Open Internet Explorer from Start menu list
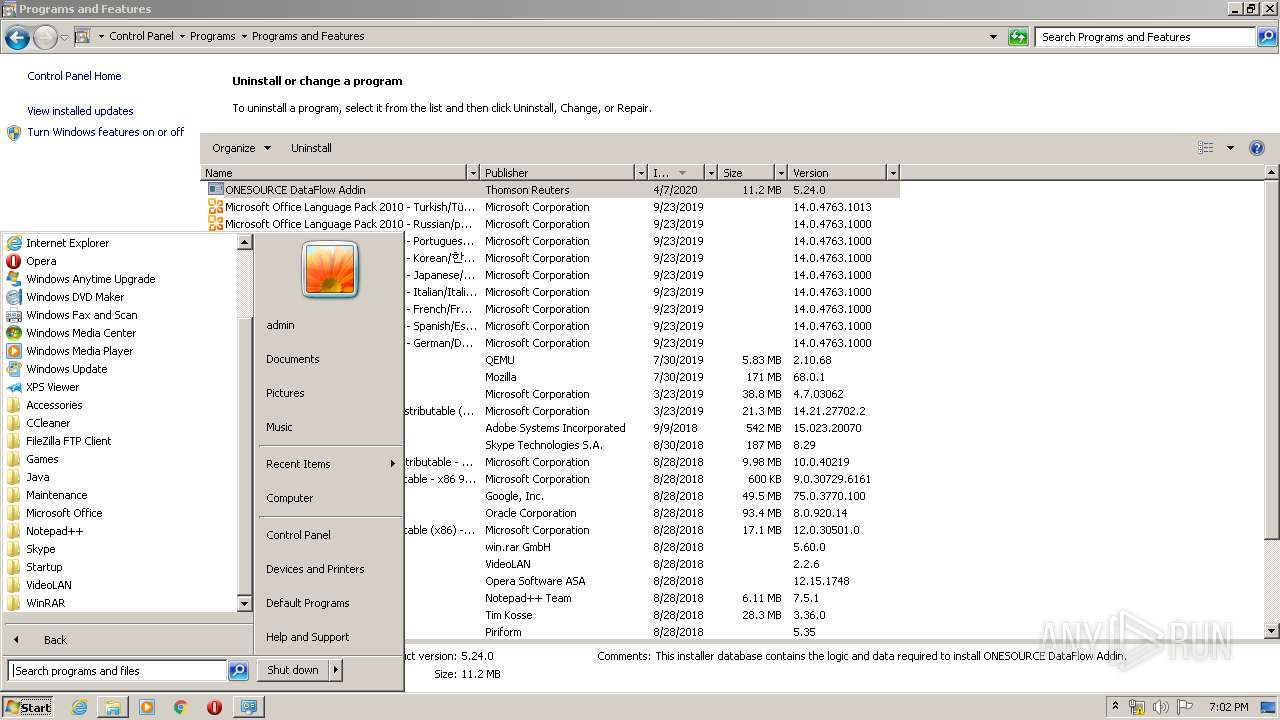Image resolution: width=1280 pixels, height=720 pixels. (x=67, y=243)
